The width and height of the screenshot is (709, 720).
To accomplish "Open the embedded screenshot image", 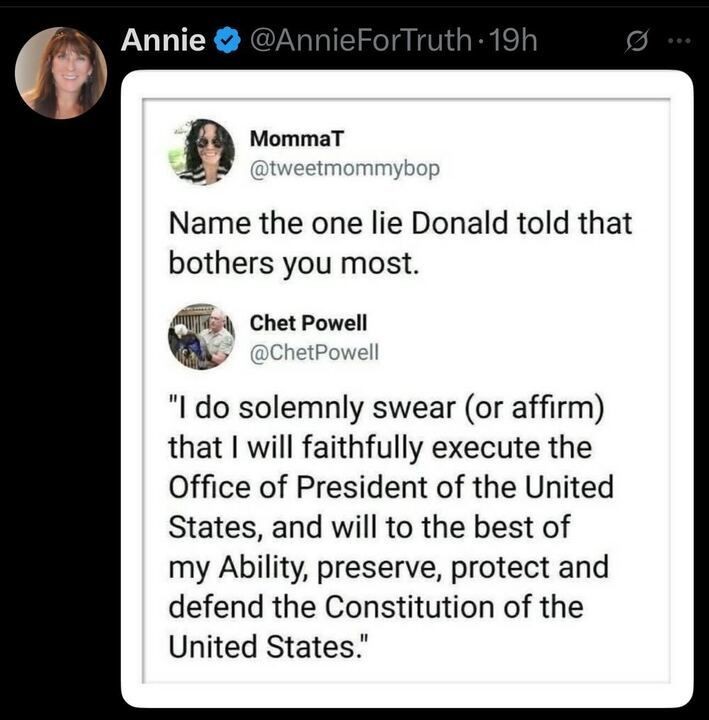I will coord(407,390).
